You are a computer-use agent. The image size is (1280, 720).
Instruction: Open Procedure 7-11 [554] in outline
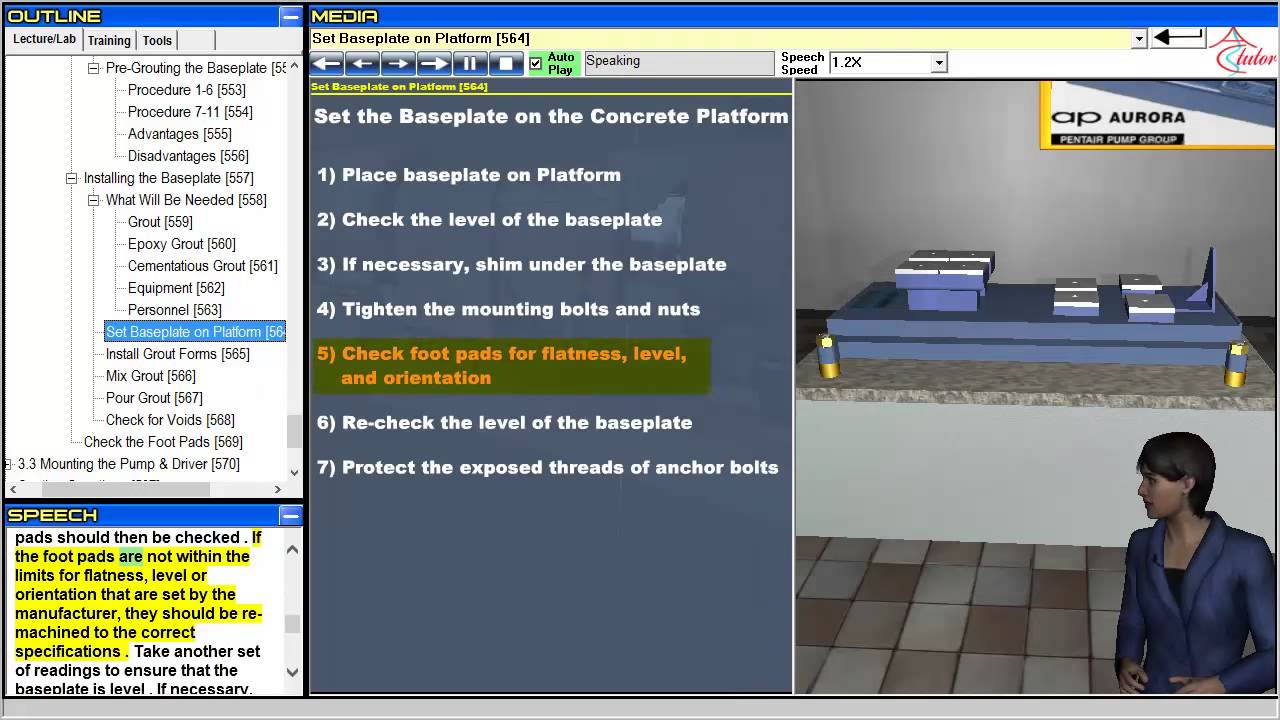(190, 112)
